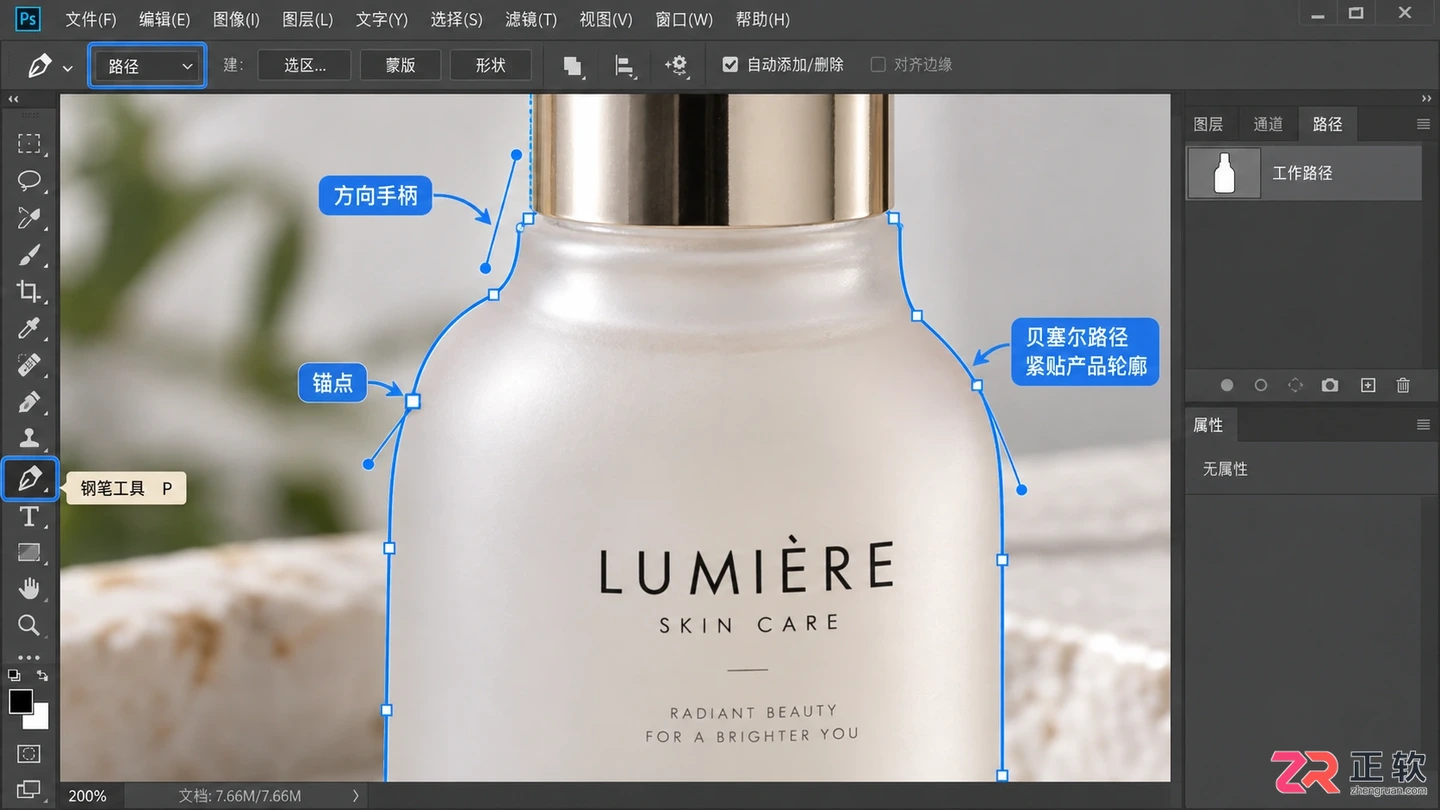1440x810 pixels.
Task: Open the 图层(L) menu
Action: point(307,19)
